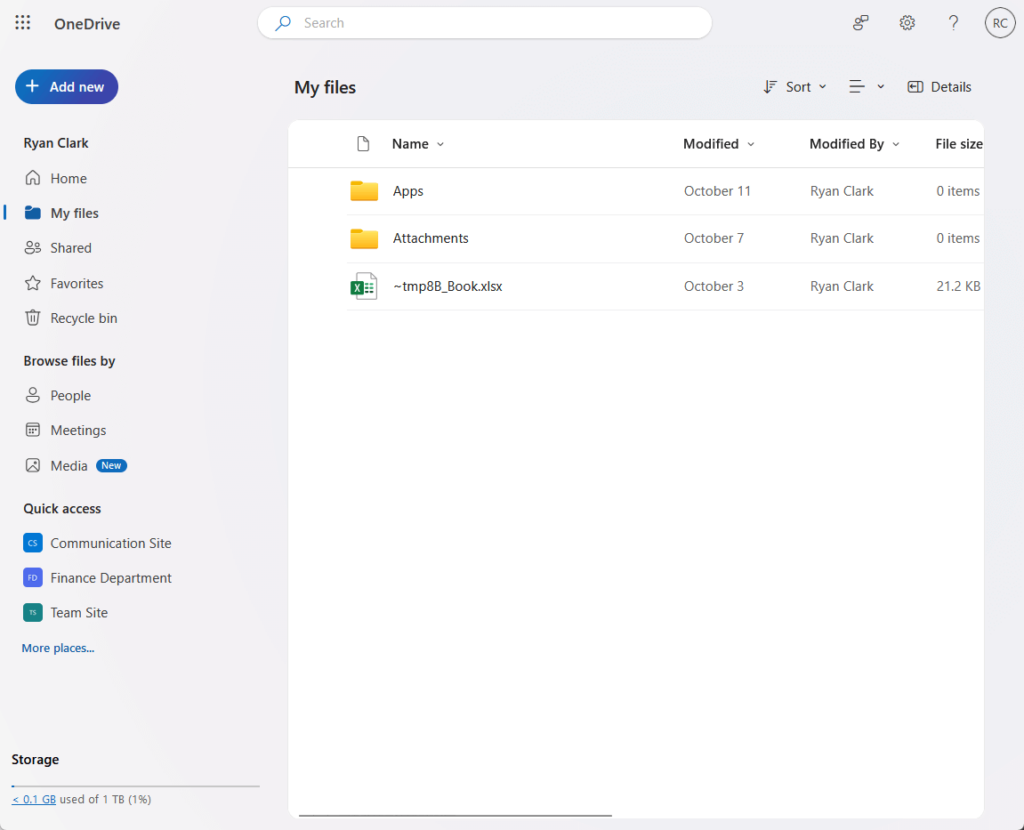Screen dimensions: 1024x830
Task: Click the storage usage progress bar
Action: 135,786
